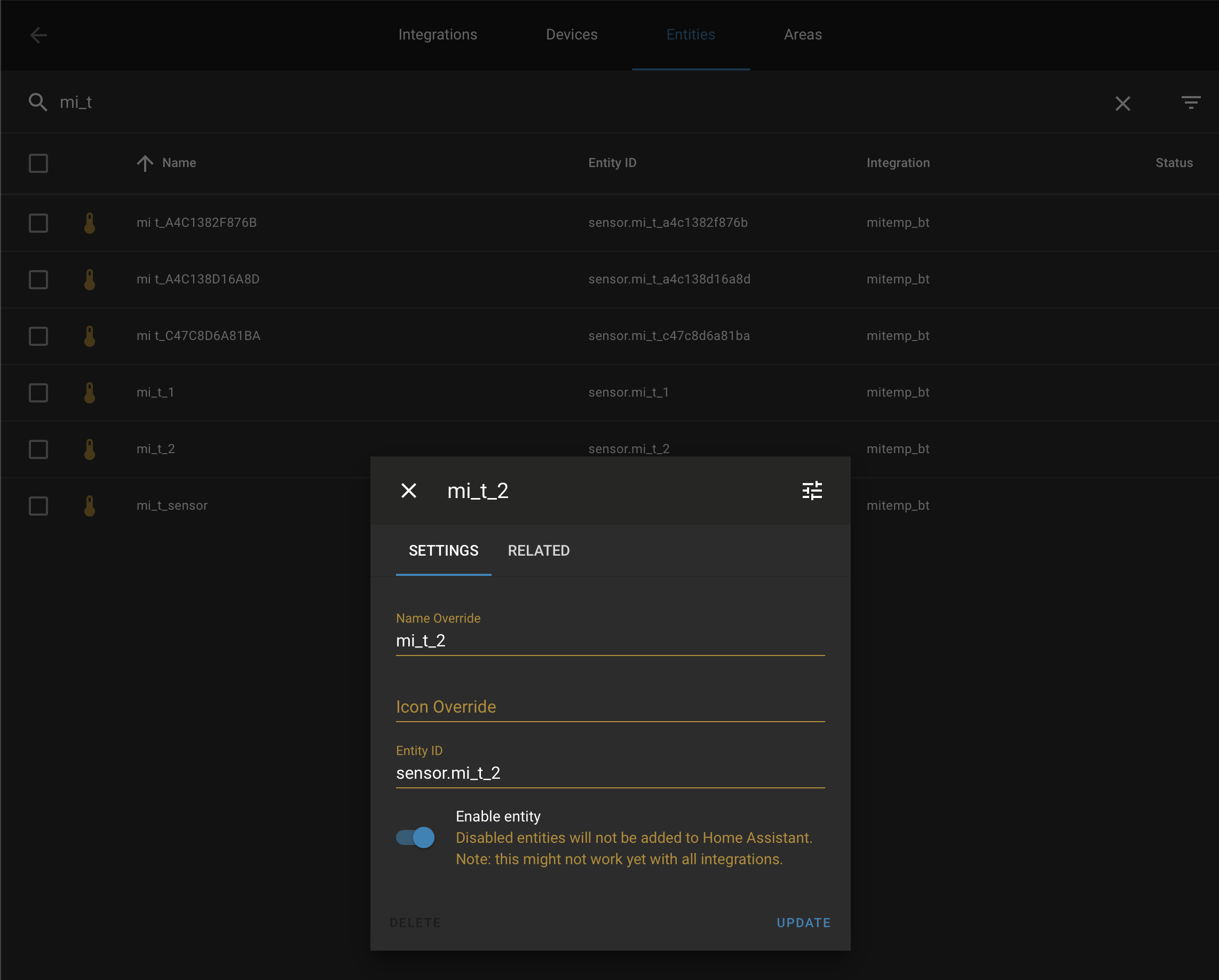Clear the search query with the X icon
1219x980 pixels.
[1123, 103]
